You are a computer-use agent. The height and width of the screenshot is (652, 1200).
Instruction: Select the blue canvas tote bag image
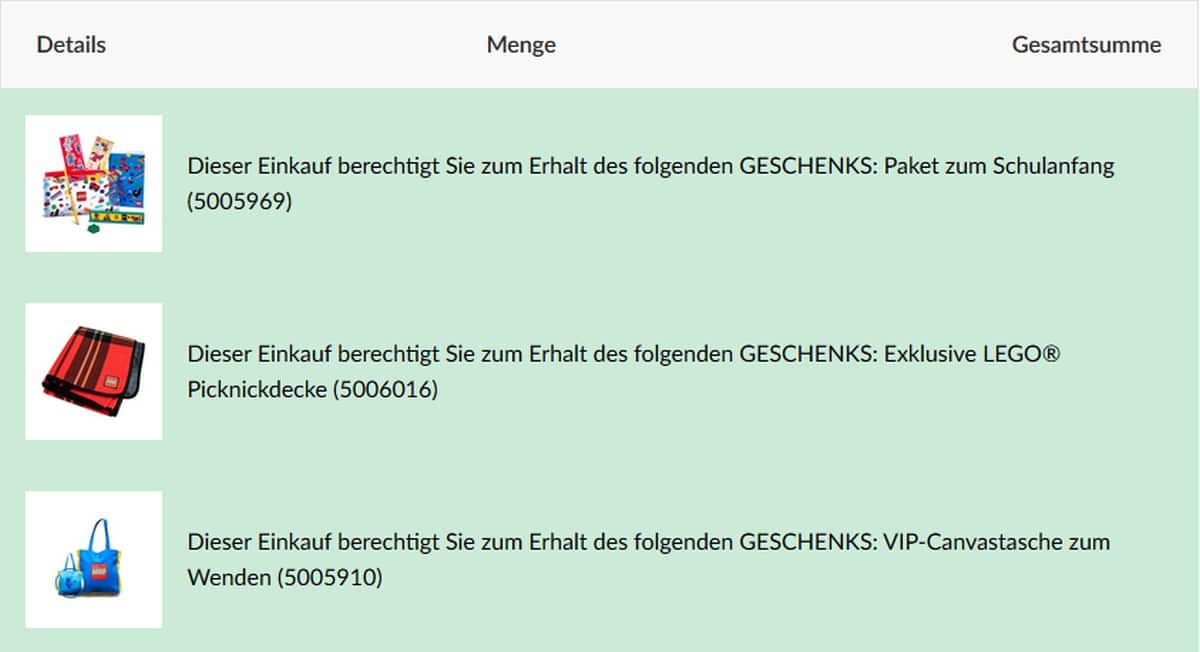[93, 559]
